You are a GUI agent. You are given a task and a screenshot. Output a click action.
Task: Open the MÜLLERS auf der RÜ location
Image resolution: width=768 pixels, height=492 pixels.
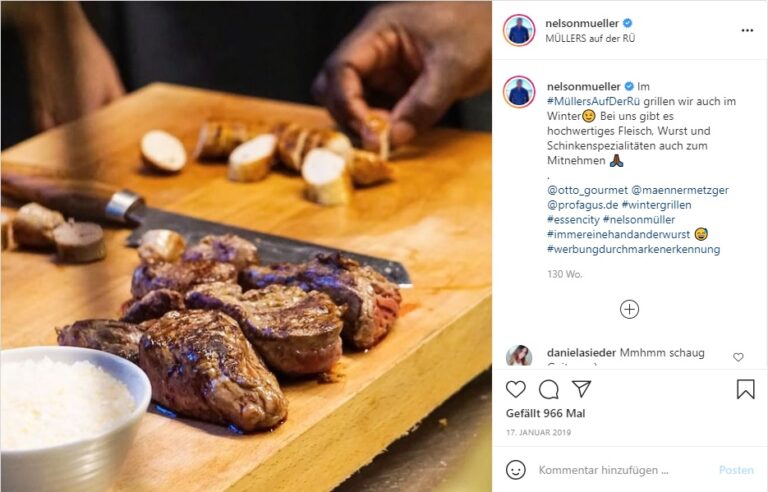tap(590, 38)
